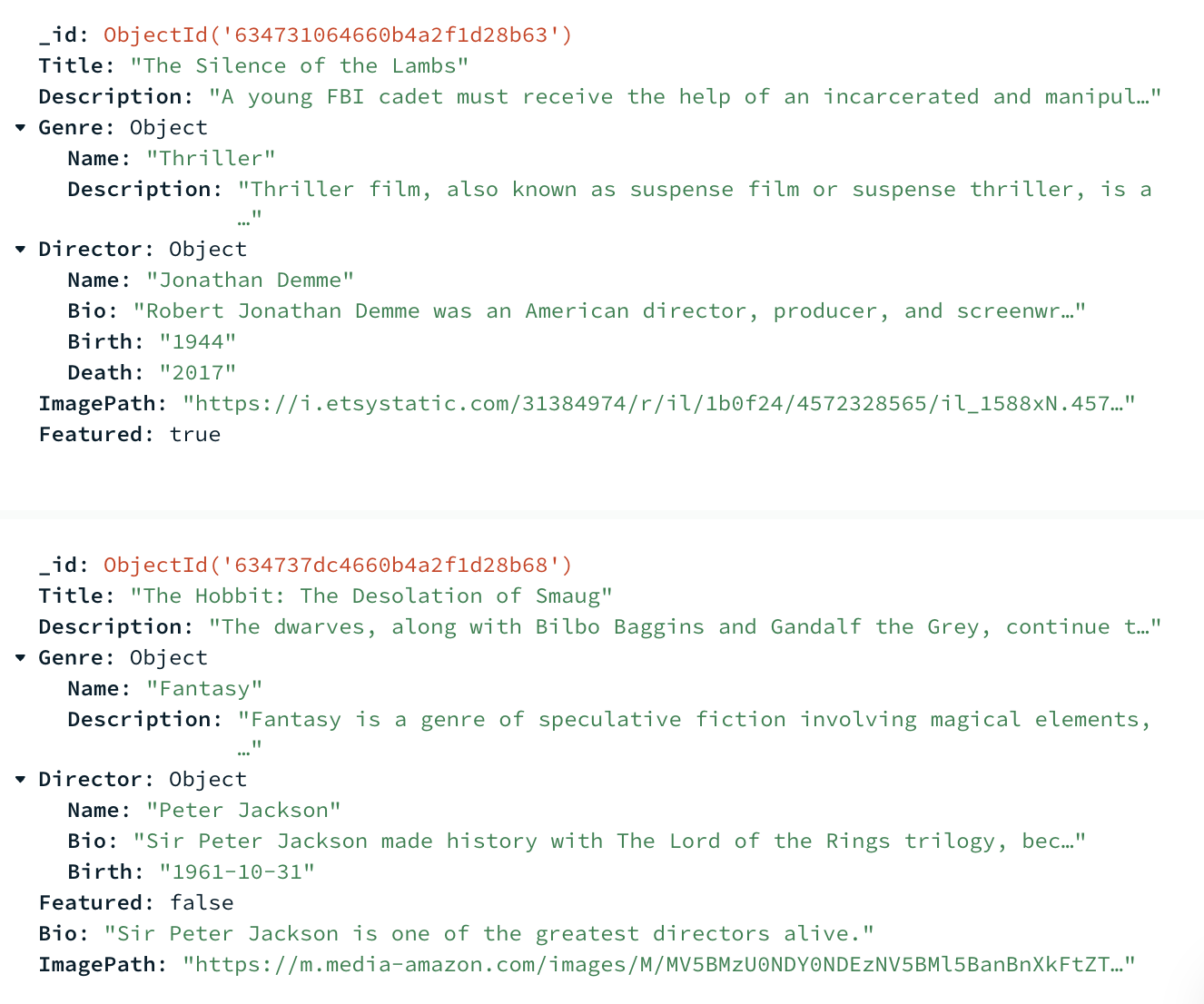
Task: Collapse Director object of Jonathan Demme document
Action: tap(20, 250)
